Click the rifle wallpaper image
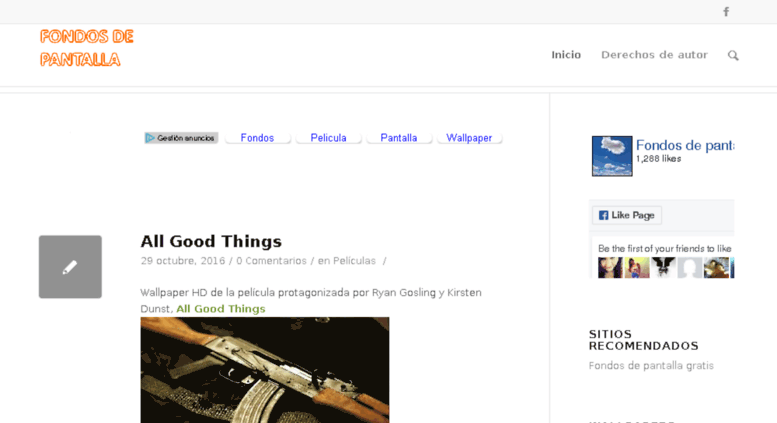Image resolution: width=777 pixels, height=423 pixels. point(265,370)
